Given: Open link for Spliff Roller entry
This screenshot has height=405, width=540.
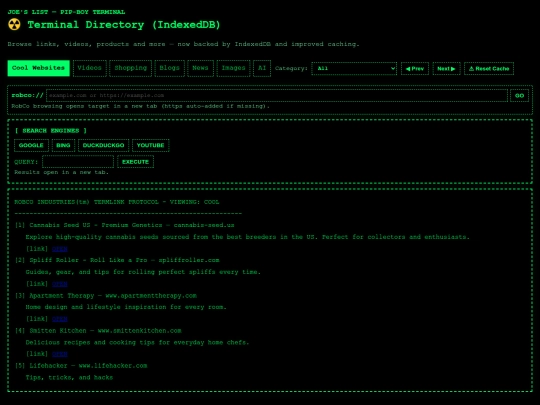Looking at the screenshot, I should 60,284.
